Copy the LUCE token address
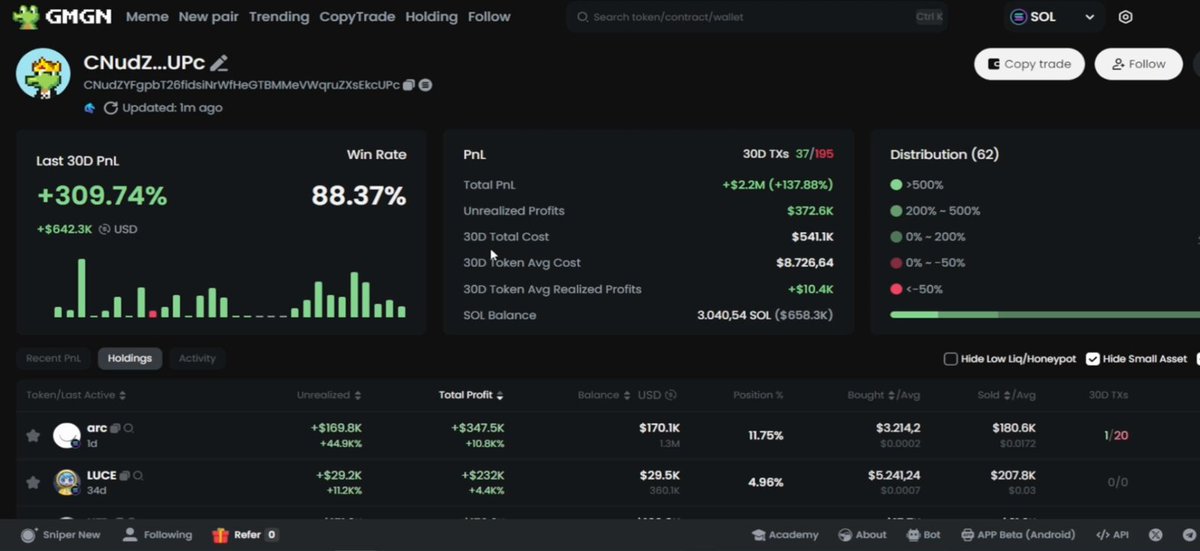The width and height of the screenshot is (1200, 551). pos(125,476)
